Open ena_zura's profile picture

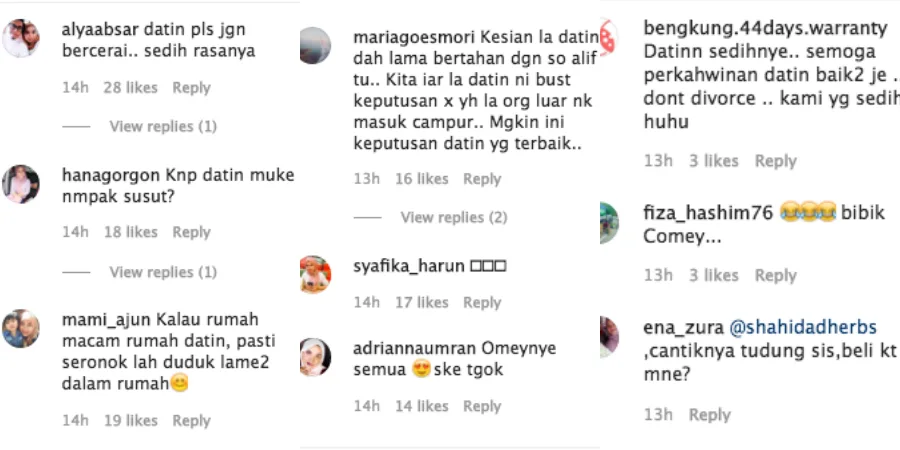[x=609, y=337]
